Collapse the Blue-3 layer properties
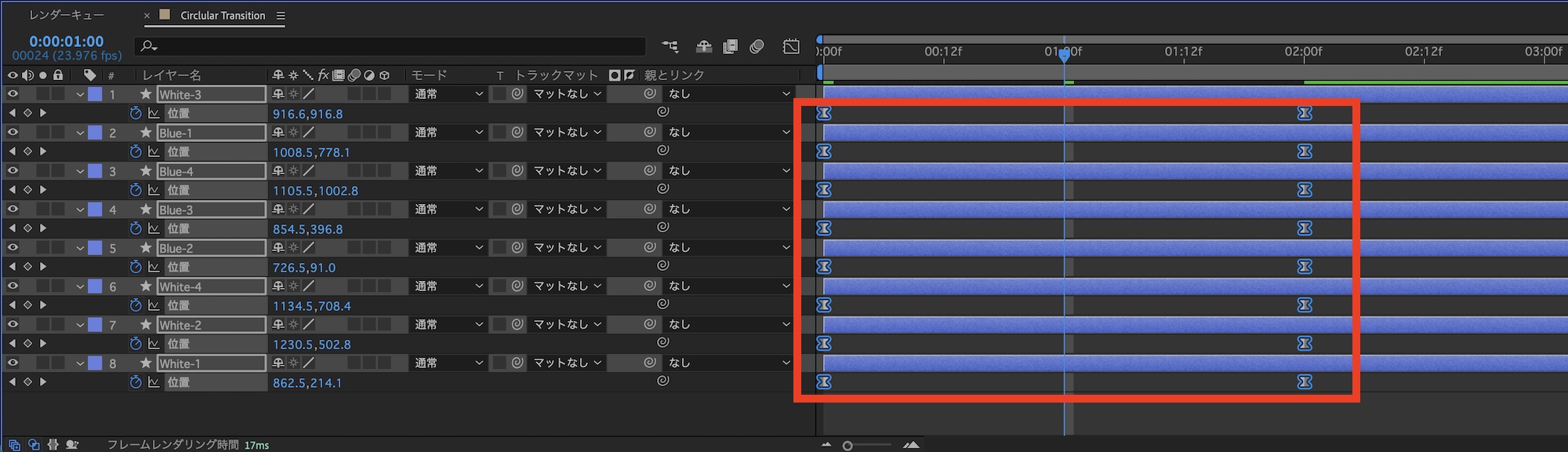This screenshot has height=452, width=1568. 80,210
